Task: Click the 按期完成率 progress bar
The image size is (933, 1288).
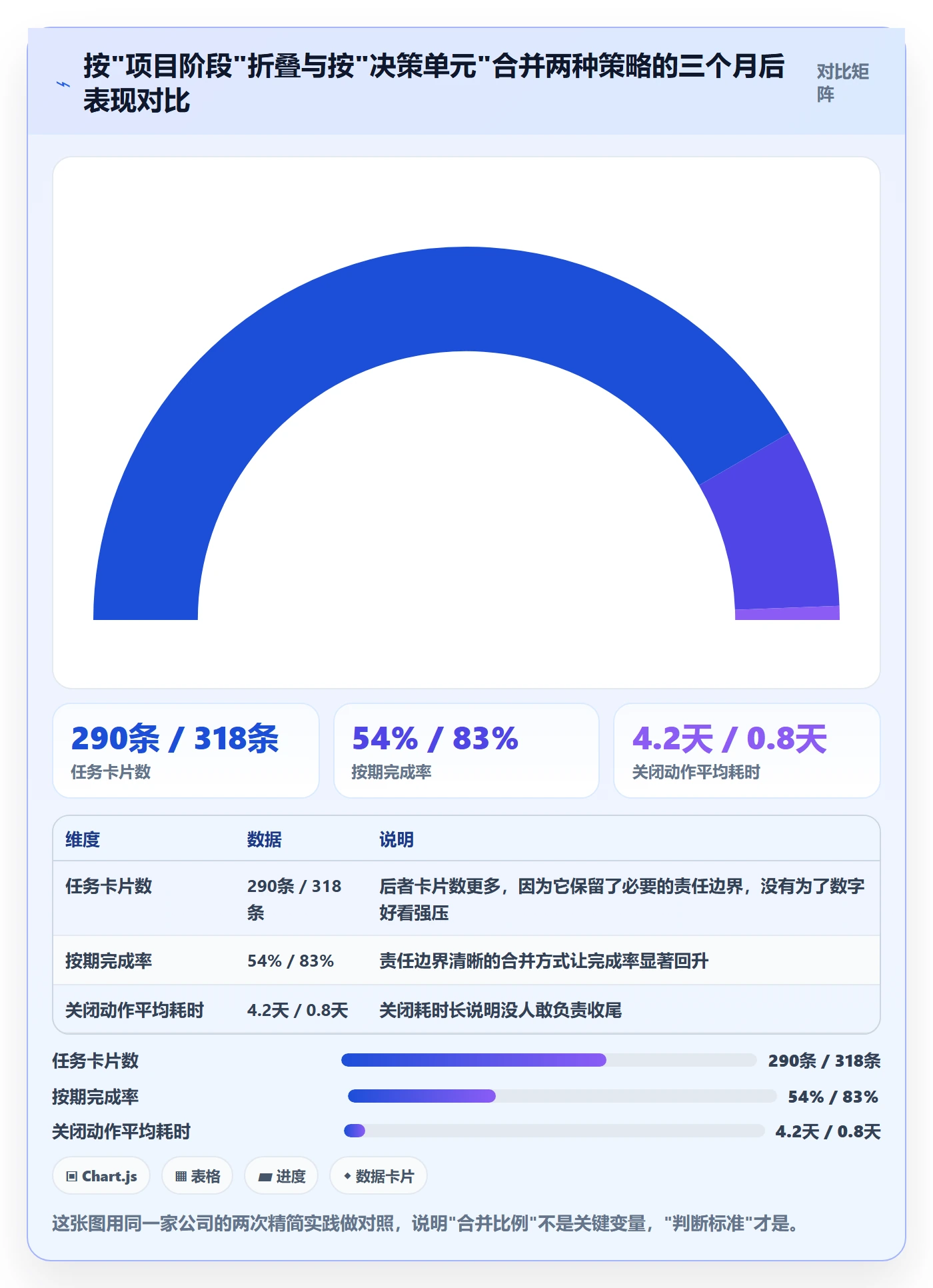Action: point(562,1096)
